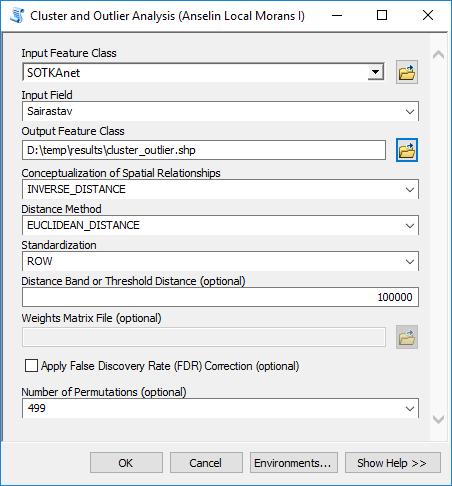
Task: Click the Output Feature Class path field
Action: tap(204, 150)
